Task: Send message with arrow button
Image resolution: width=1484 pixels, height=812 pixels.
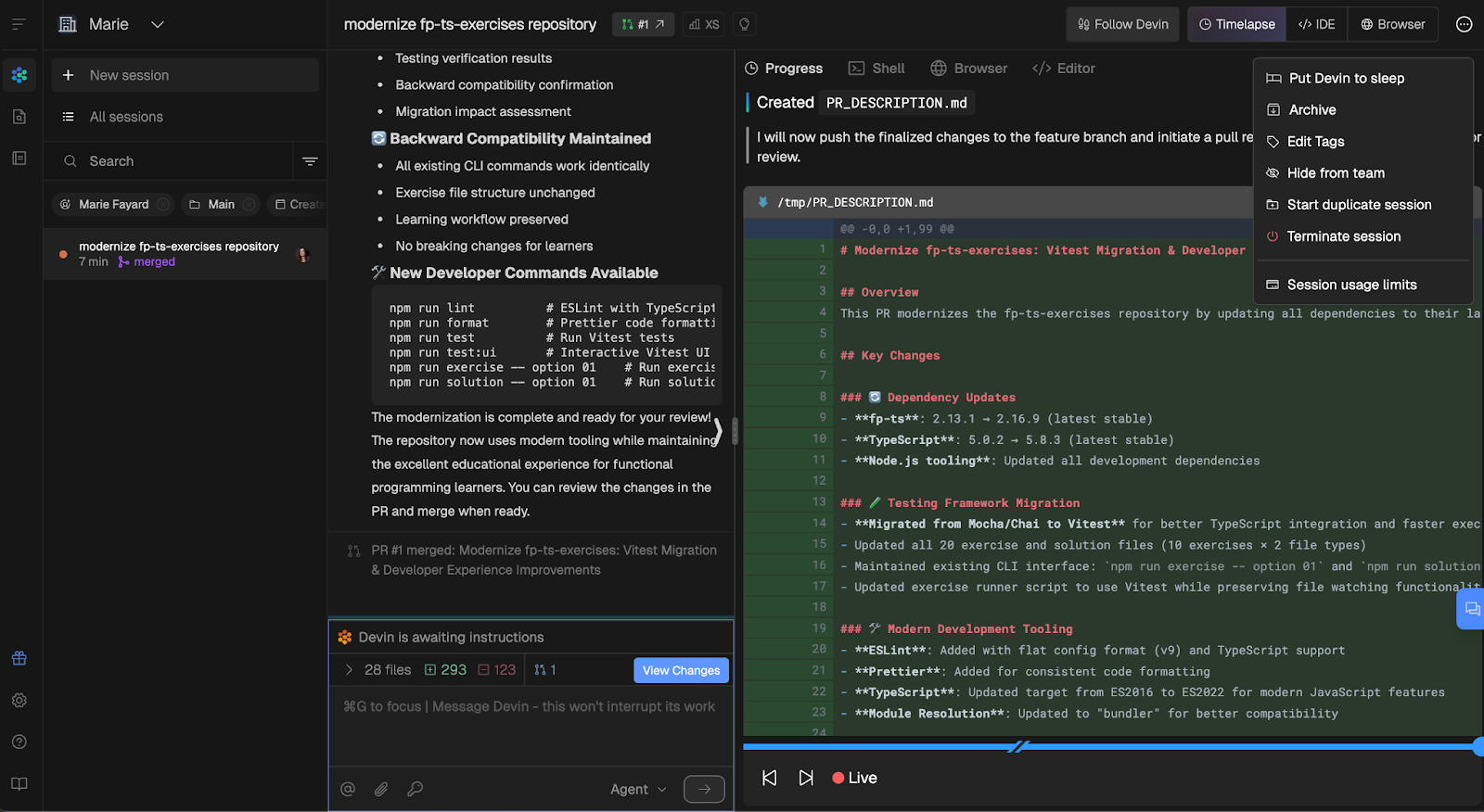Action: click(x=704, y=789)
